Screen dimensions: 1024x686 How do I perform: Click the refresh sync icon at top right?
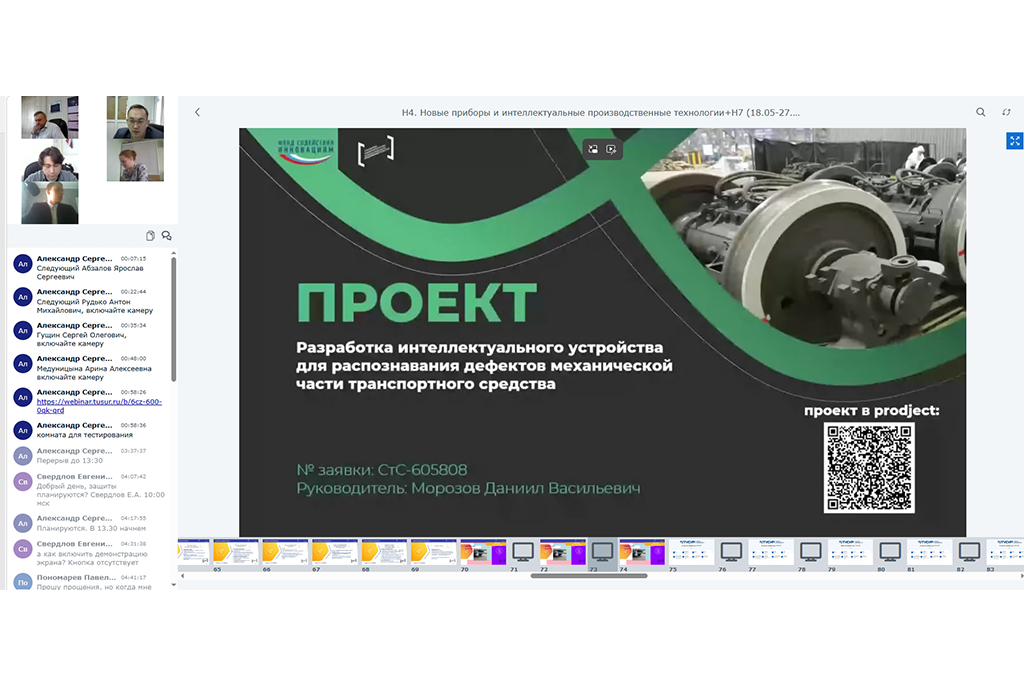(x=1006, y=112)
